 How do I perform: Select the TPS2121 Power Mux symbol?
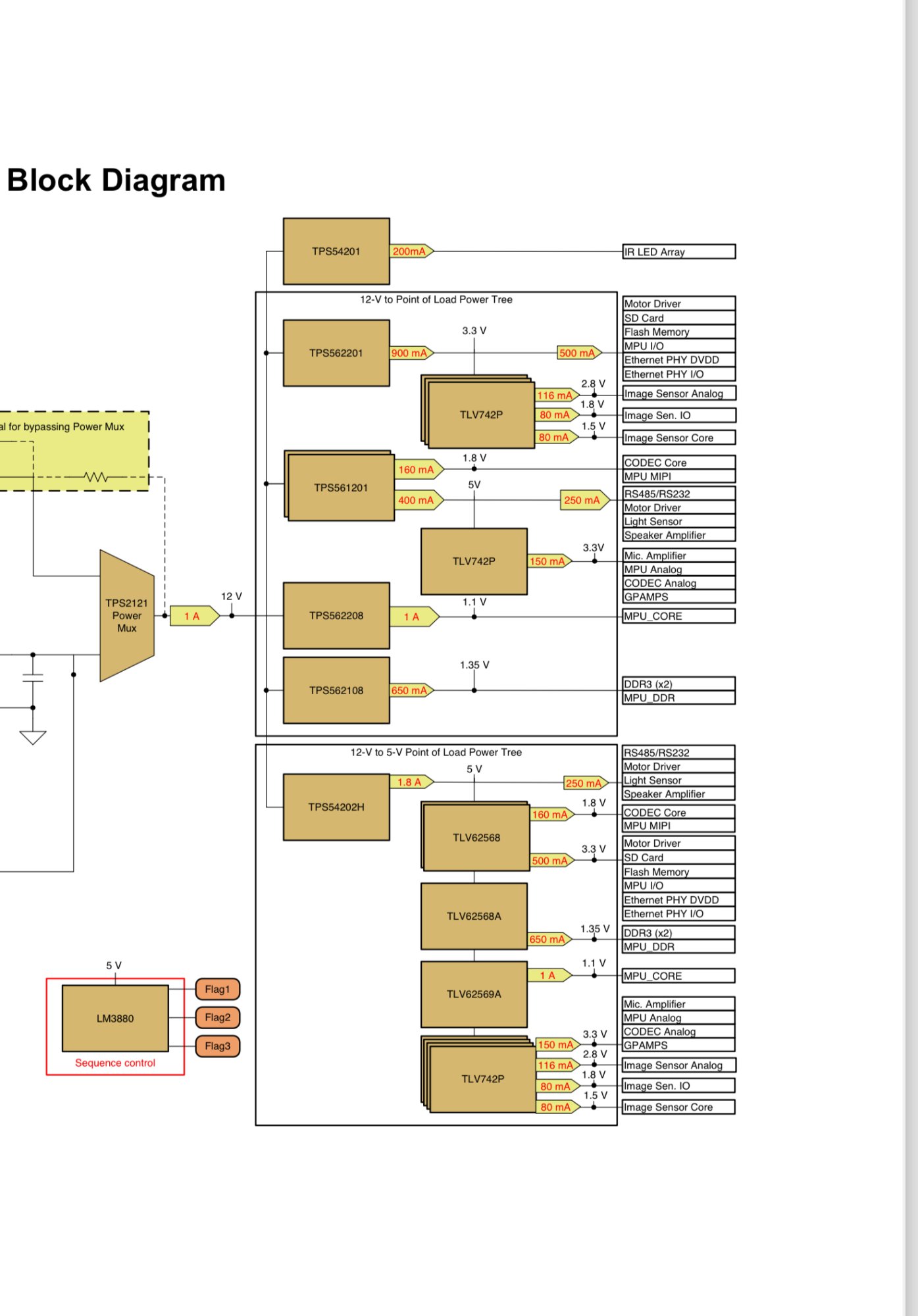coord(127,616)
